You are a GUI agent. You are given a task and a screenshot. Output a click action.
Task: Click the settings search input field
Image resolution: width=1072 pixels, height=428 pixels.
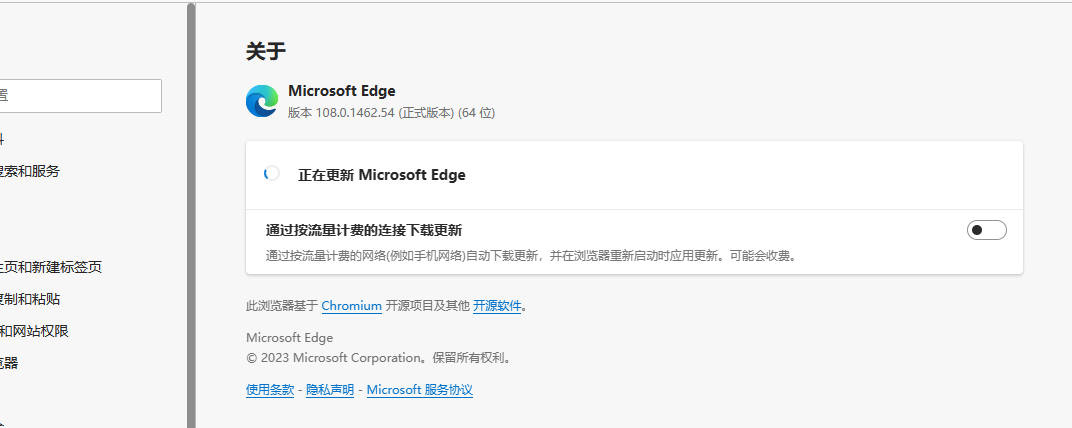(x=81, y=96)
